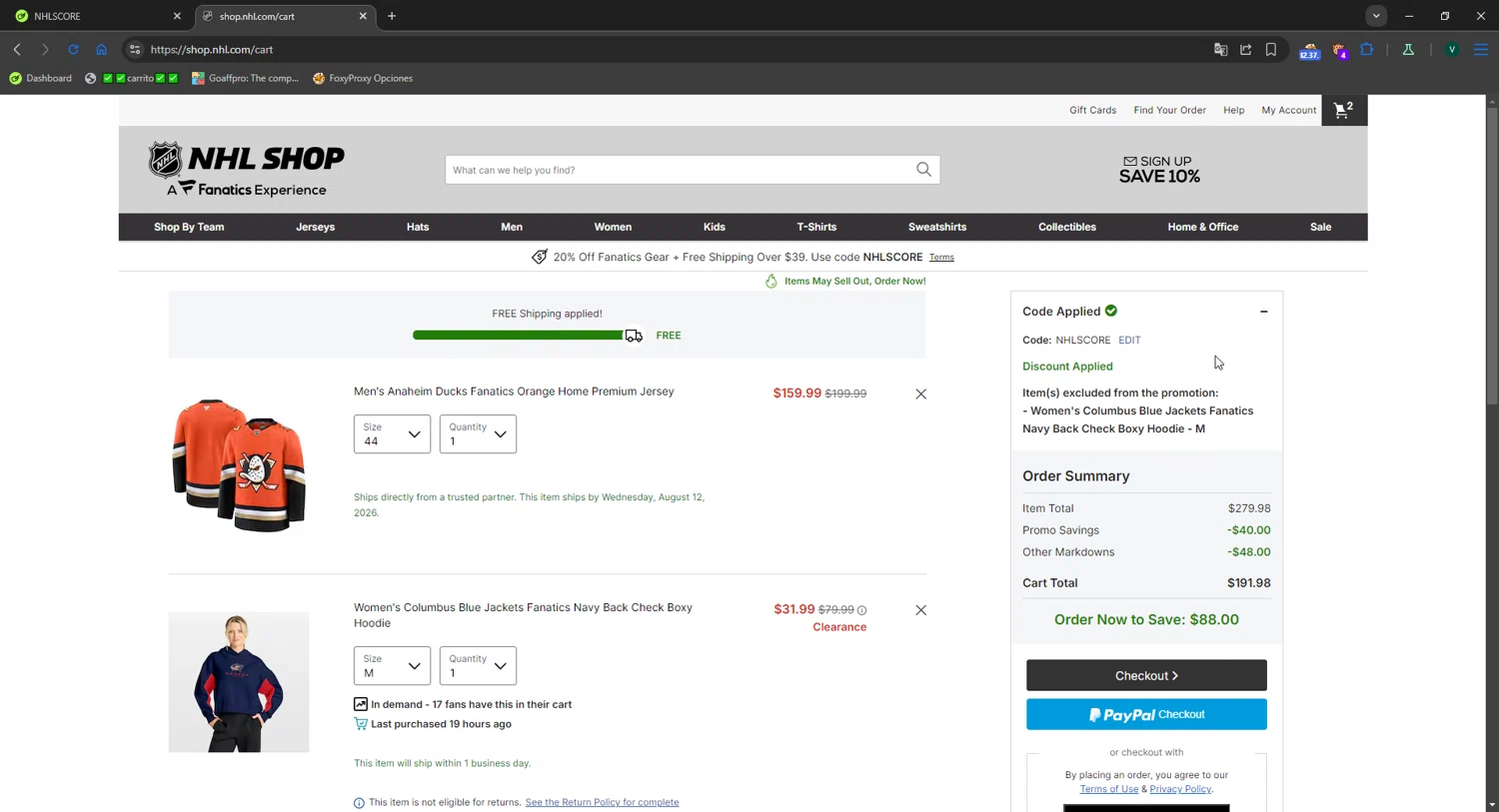Open the Sweatshirts menu
The width and height of the screenshot is (1499, 812).
tap(937, 227)
